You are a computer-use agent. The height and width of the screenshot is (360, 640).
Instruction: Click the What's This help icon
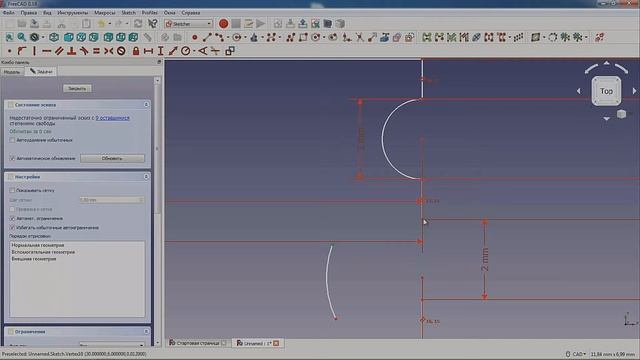pyautogui.click(x=153, y=24)
